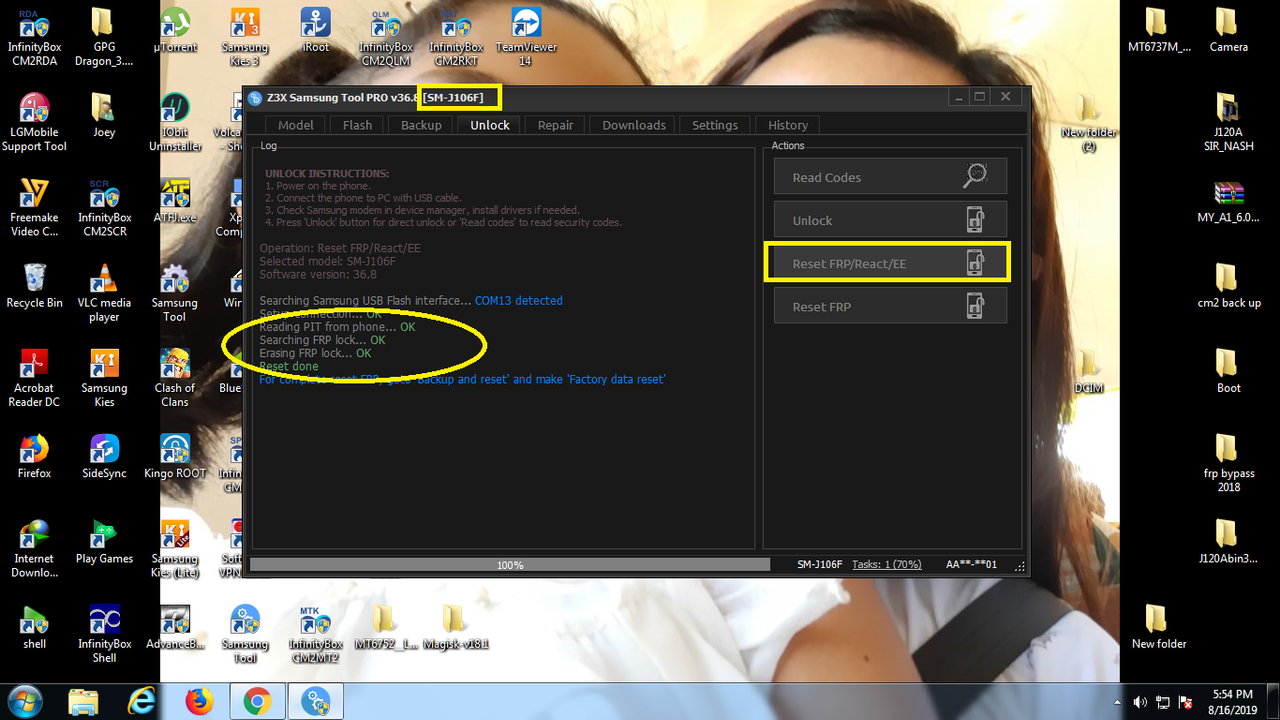Open Google Chrome from the taskbar
Image resolution: width=1280 pixels, height=720 pixels.
(x=257, y=701)
